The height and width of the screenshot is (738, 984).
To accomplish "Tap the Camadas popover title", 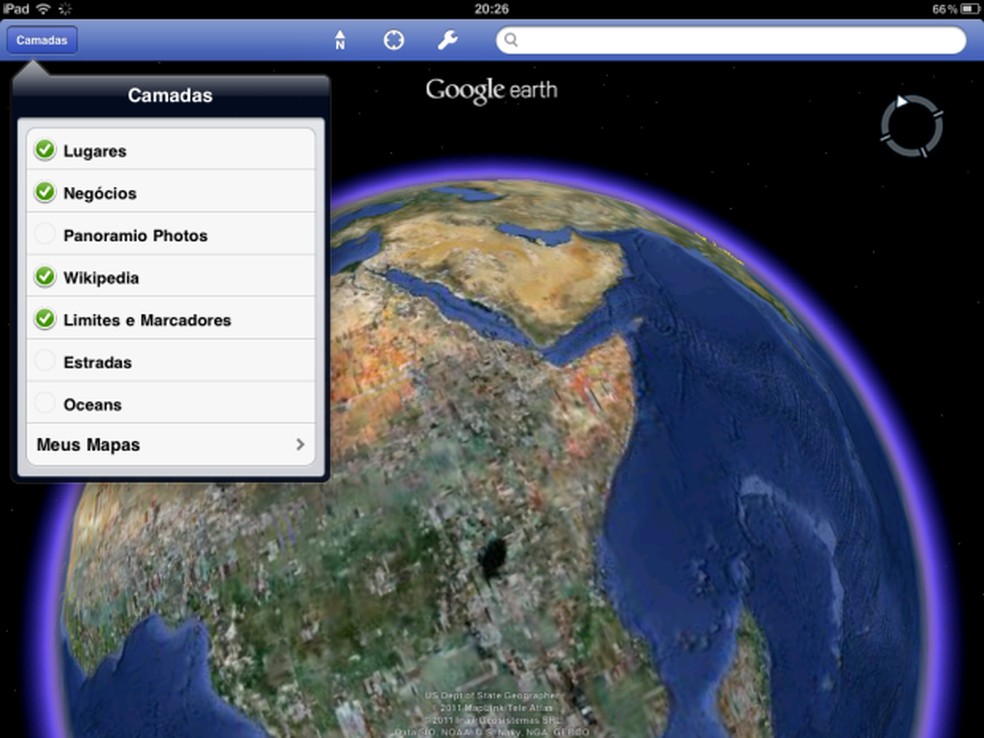I will (170, 95).
